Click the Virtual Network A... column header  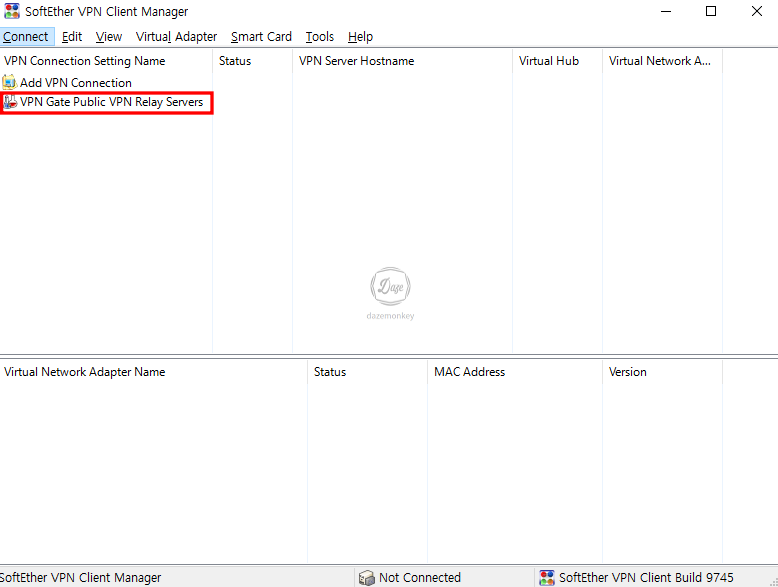[x=662, y=61]
